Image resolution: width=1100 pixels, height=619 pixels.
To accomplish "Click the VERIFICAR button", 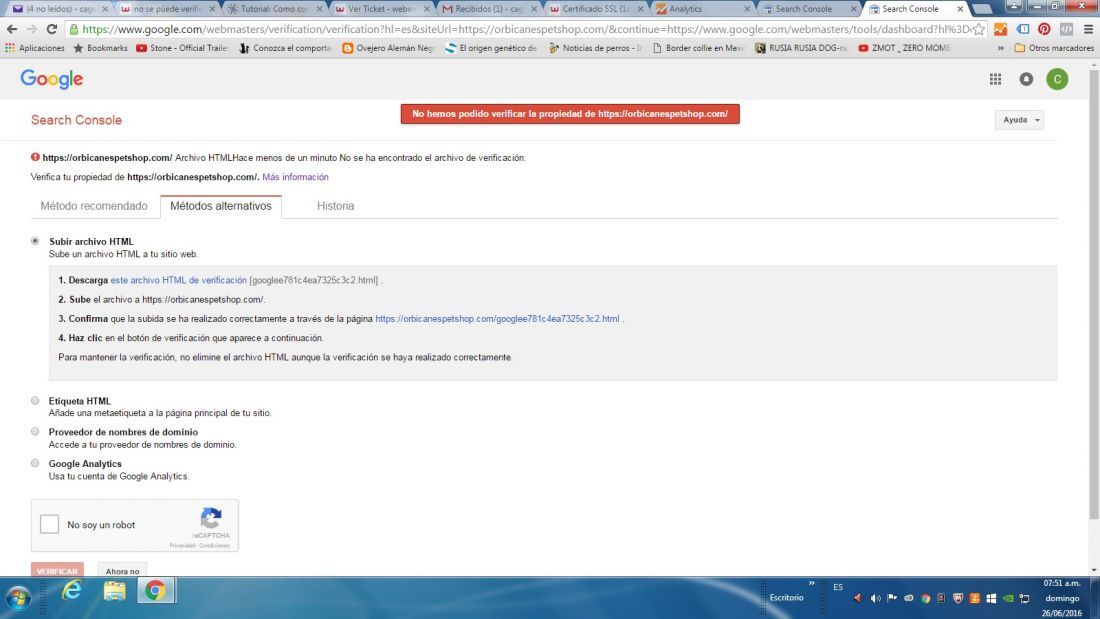I will [57, 571].
